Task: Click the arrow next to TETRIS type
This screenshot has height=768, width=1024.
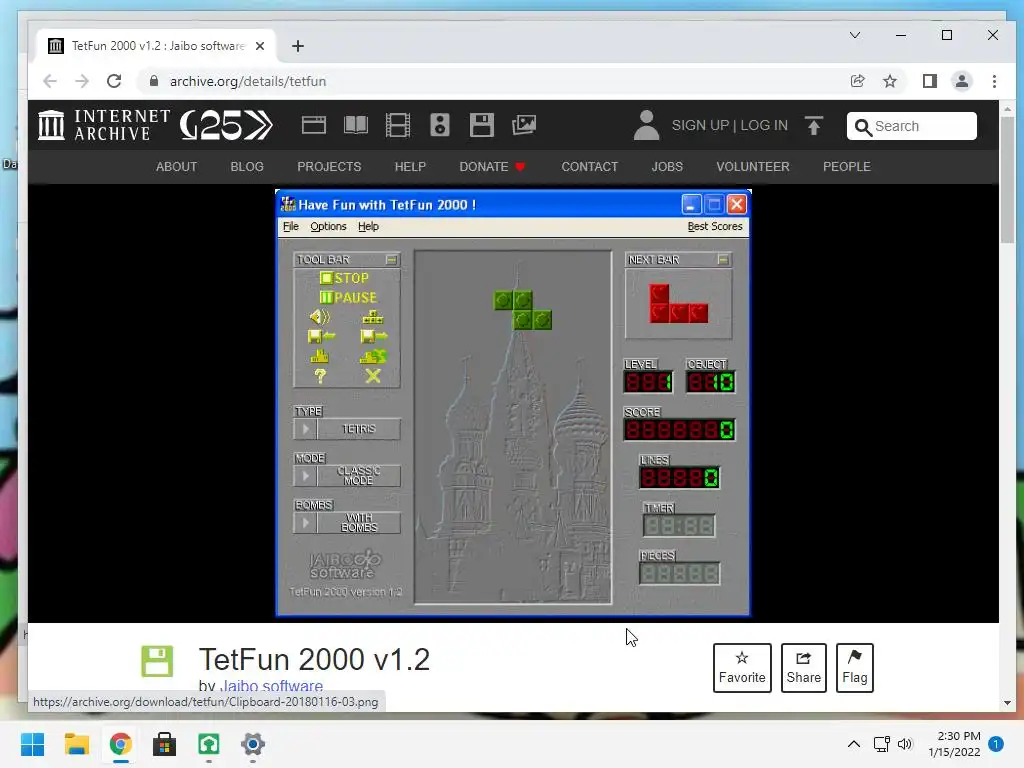Action: [305, 429]
